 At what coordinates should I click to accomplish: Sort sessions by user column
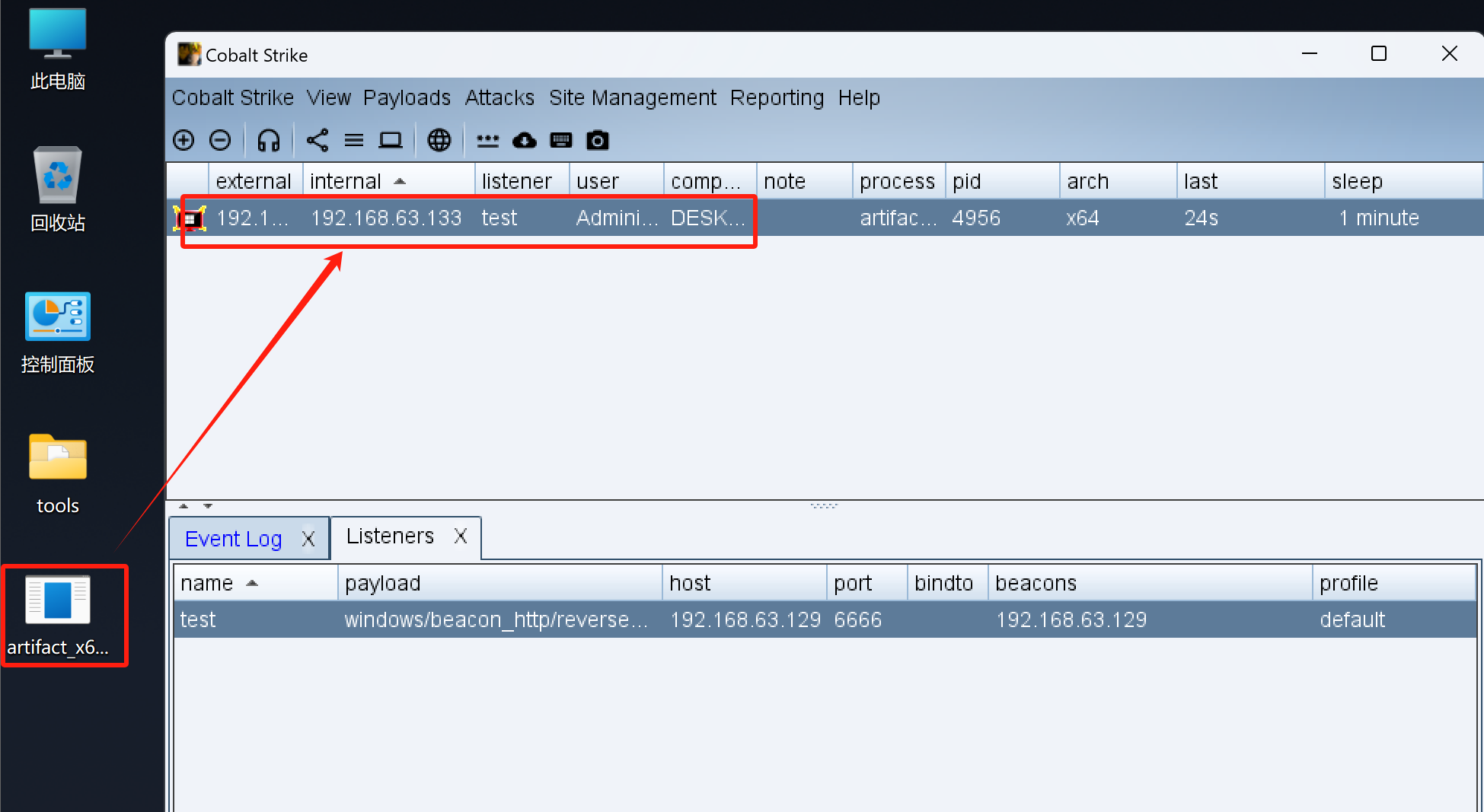pyautogui.click(x=616, y=181)
